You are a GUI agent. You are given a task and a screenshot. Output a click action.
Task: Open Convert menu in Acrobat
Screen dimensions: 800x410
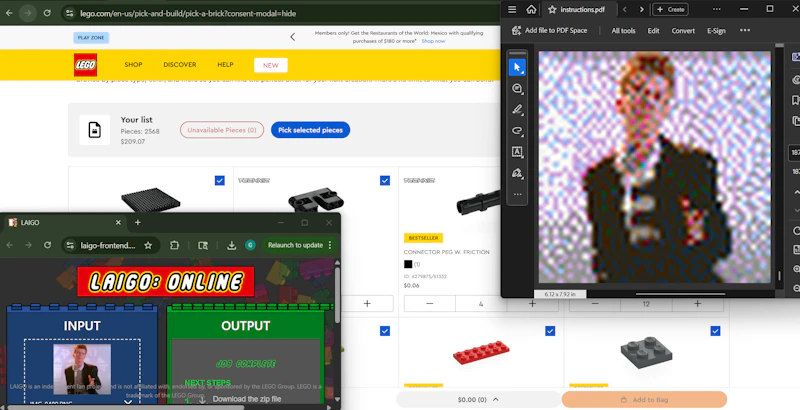point(683,31)
